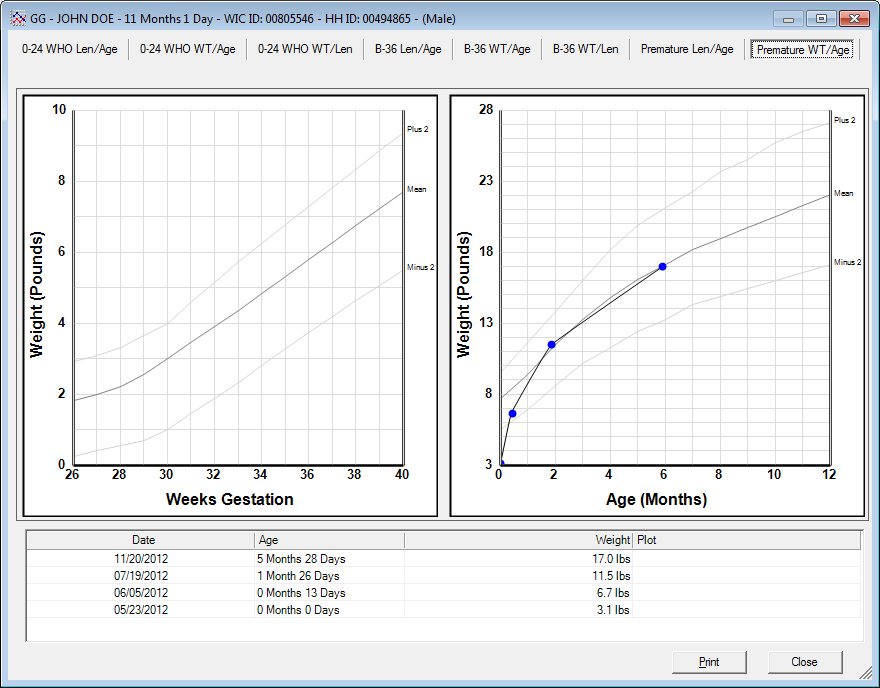Close window with the red X button

coord(854,19)
